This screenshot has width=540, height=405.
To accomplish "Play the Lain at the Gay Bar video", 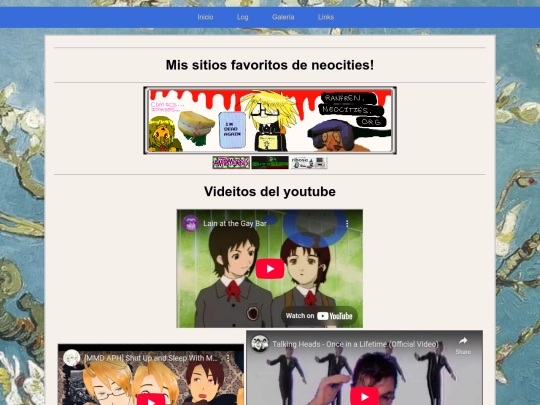I will pos(270,269).
